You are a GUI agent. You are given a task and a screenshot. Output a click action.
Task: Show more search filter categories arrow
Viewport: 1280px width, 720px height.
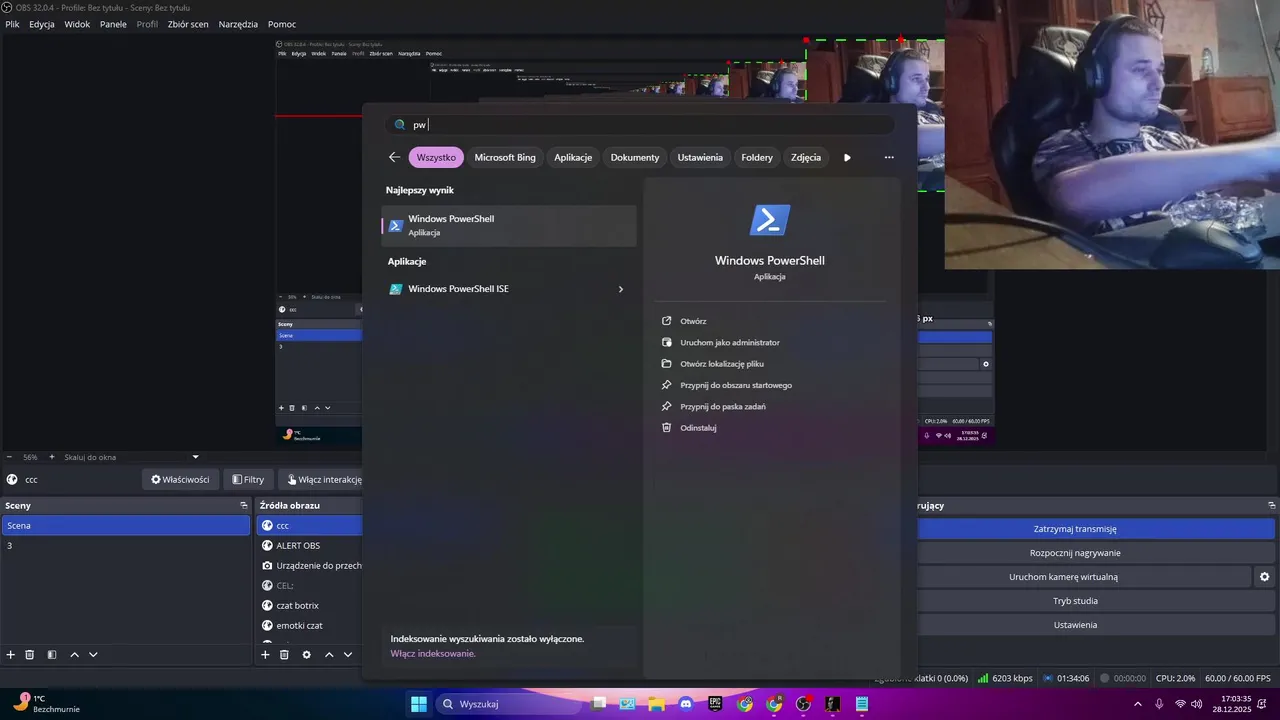(x=847, y=157)
